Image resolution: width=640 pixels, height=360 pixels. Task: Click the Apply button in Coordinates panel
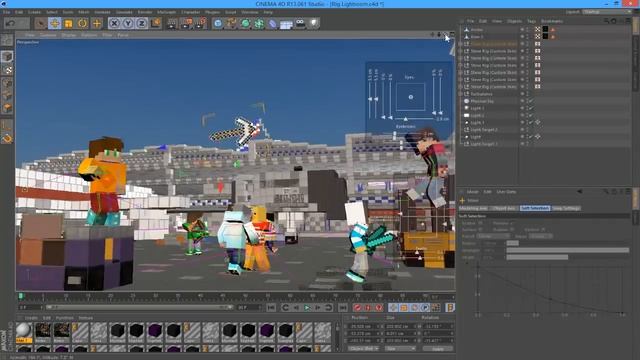[x=438, y=349]
